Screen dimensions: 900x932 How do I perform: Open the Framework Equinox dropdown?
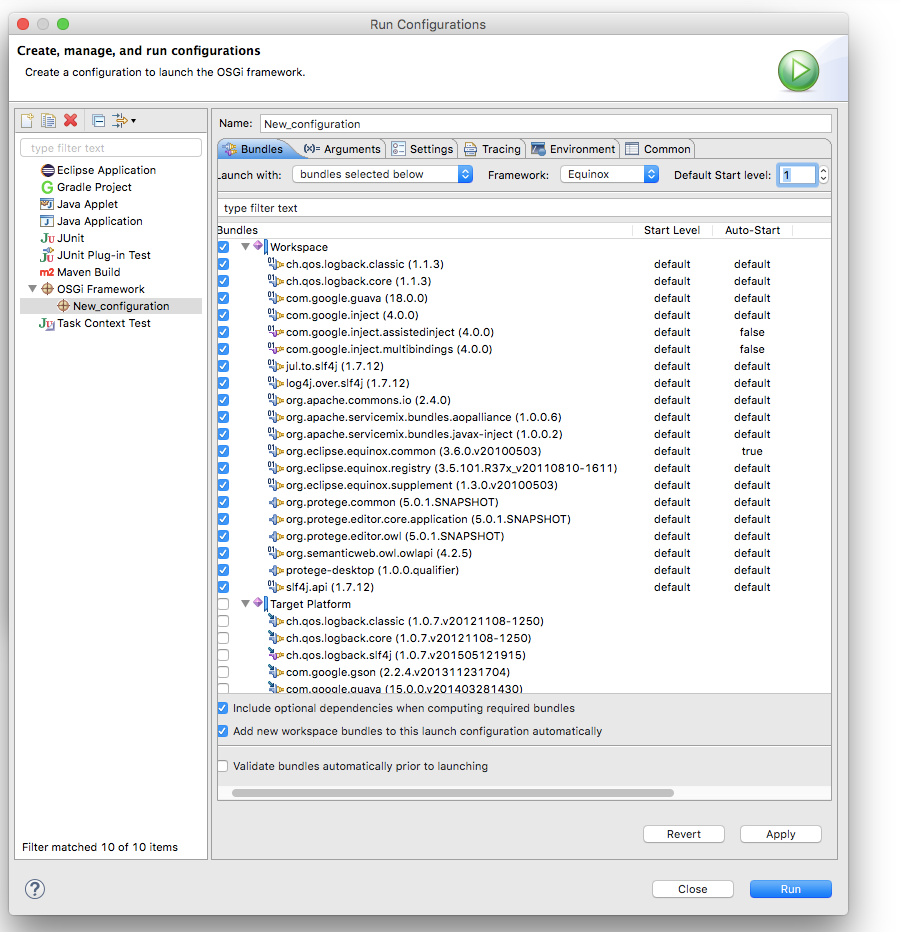(609, 174)
